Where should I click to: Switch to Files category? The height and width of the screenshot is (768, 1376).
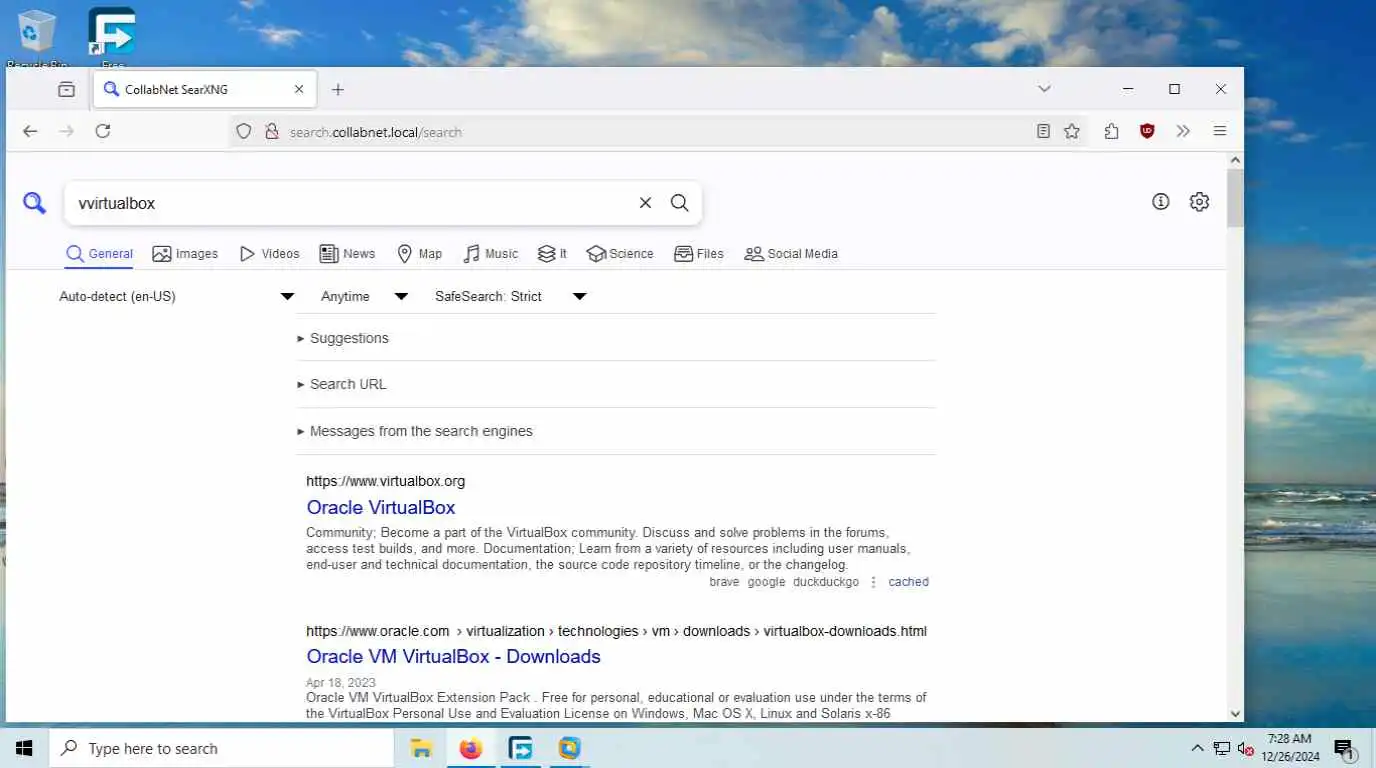pyautogui.click(x=699, y=254)
